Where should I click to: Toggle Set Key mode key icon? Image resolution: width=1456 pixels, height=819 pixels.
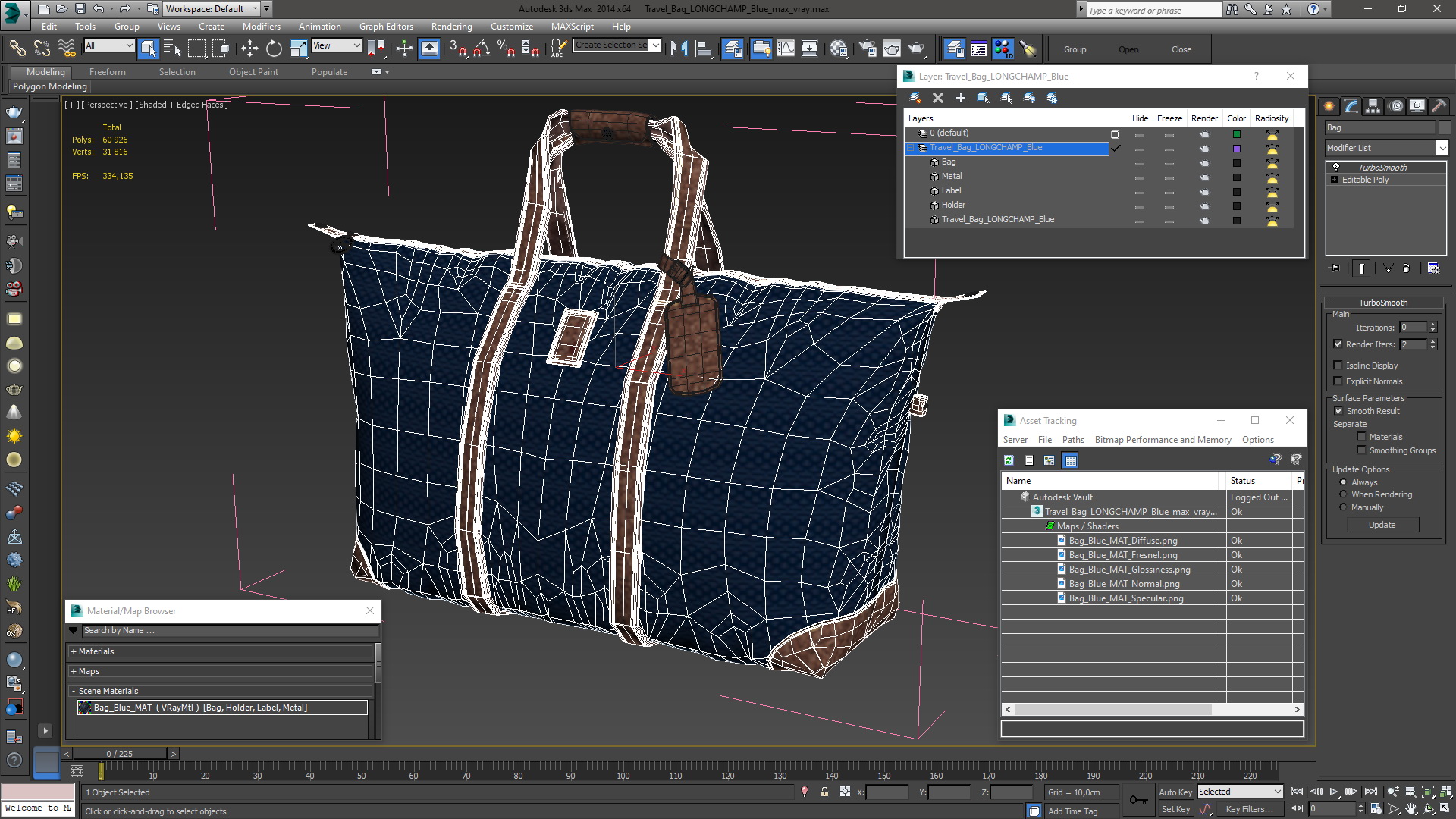coord(1138,800)
